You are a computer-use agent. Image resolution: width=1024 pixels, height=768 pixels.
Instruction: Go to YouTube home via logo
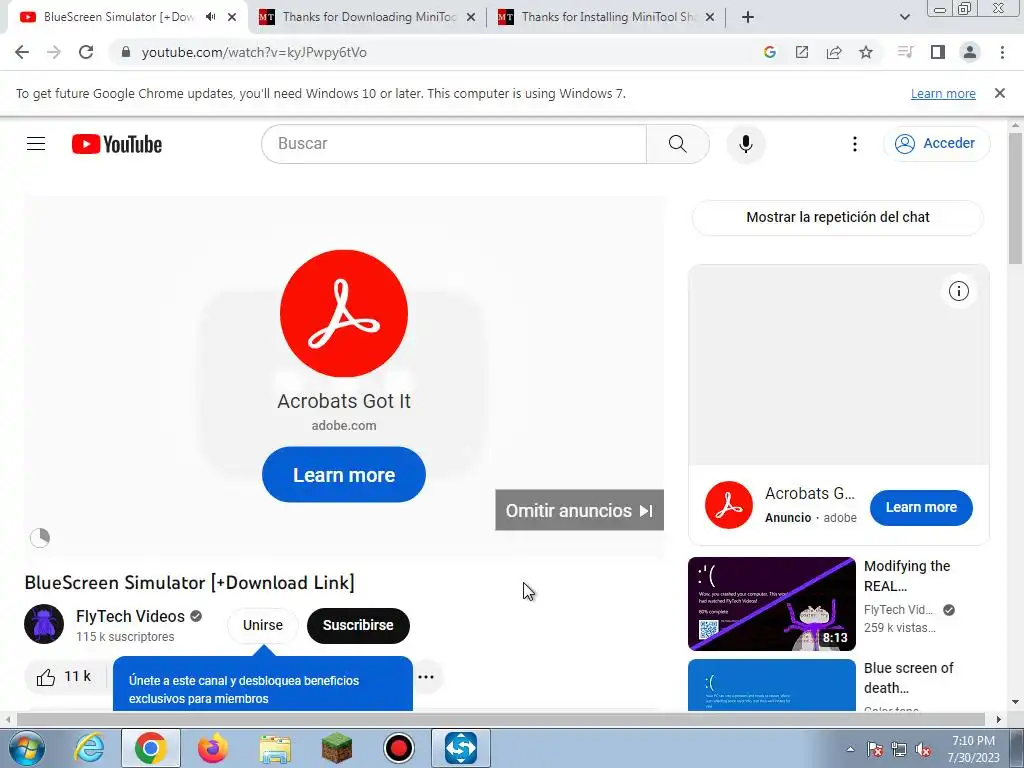coord(117,144)
